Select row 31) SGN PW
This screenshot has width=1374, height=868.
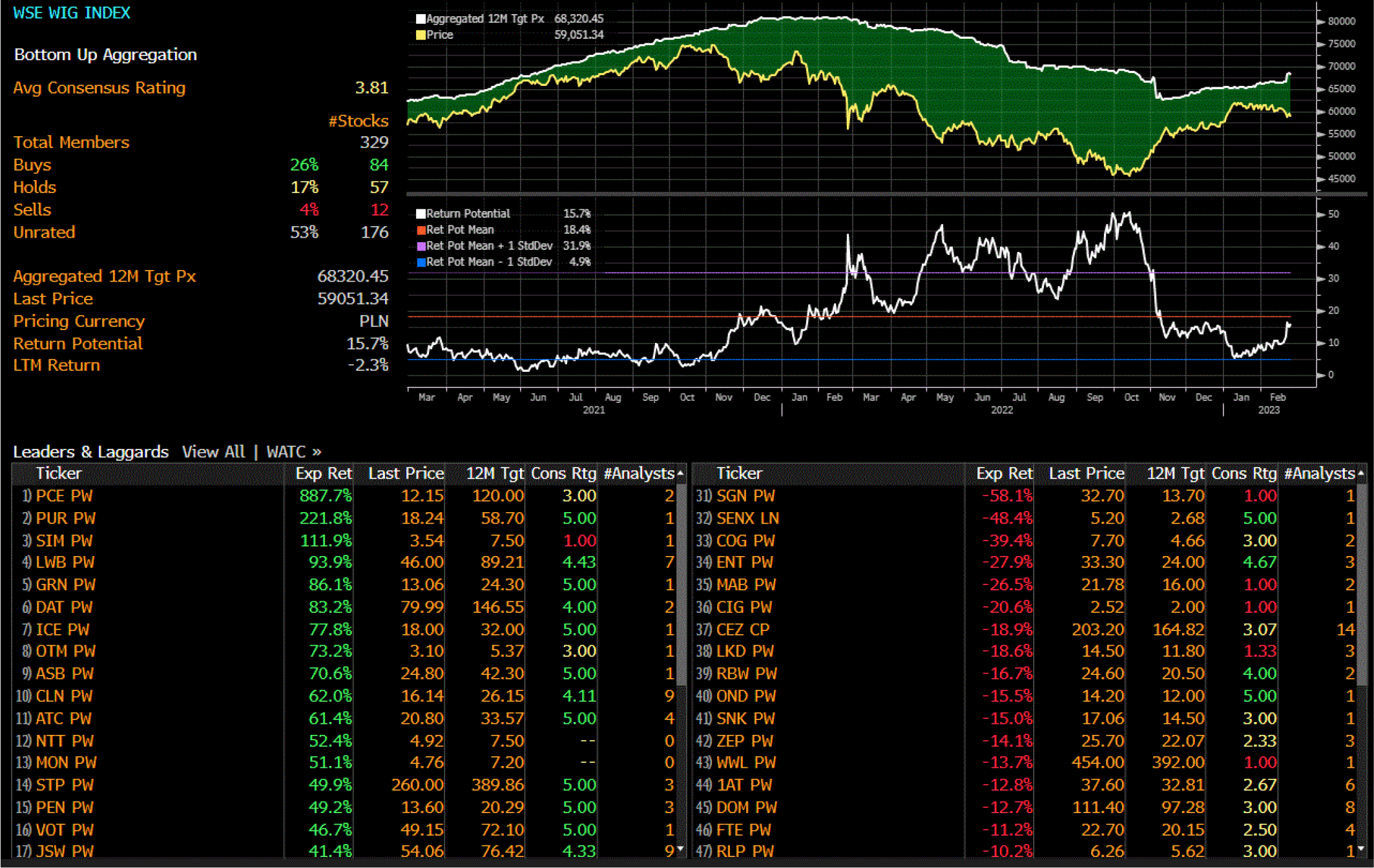pos(1025,496)
